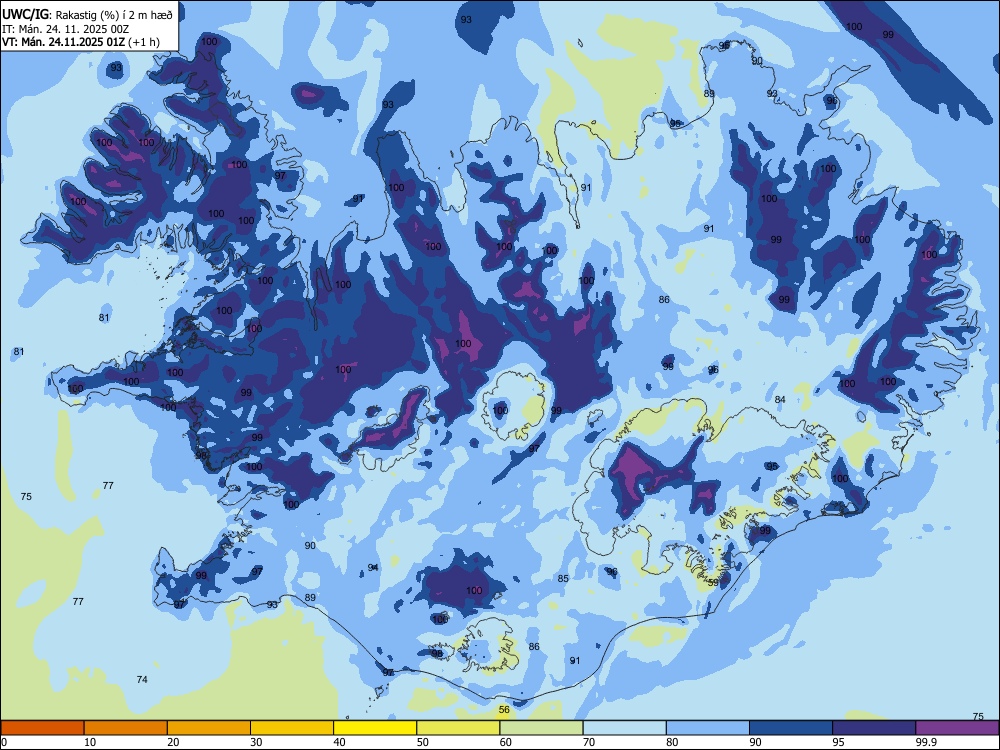
Task: Click the bright yellow 40-50 legend swatch
Action: tap(375, 728)
